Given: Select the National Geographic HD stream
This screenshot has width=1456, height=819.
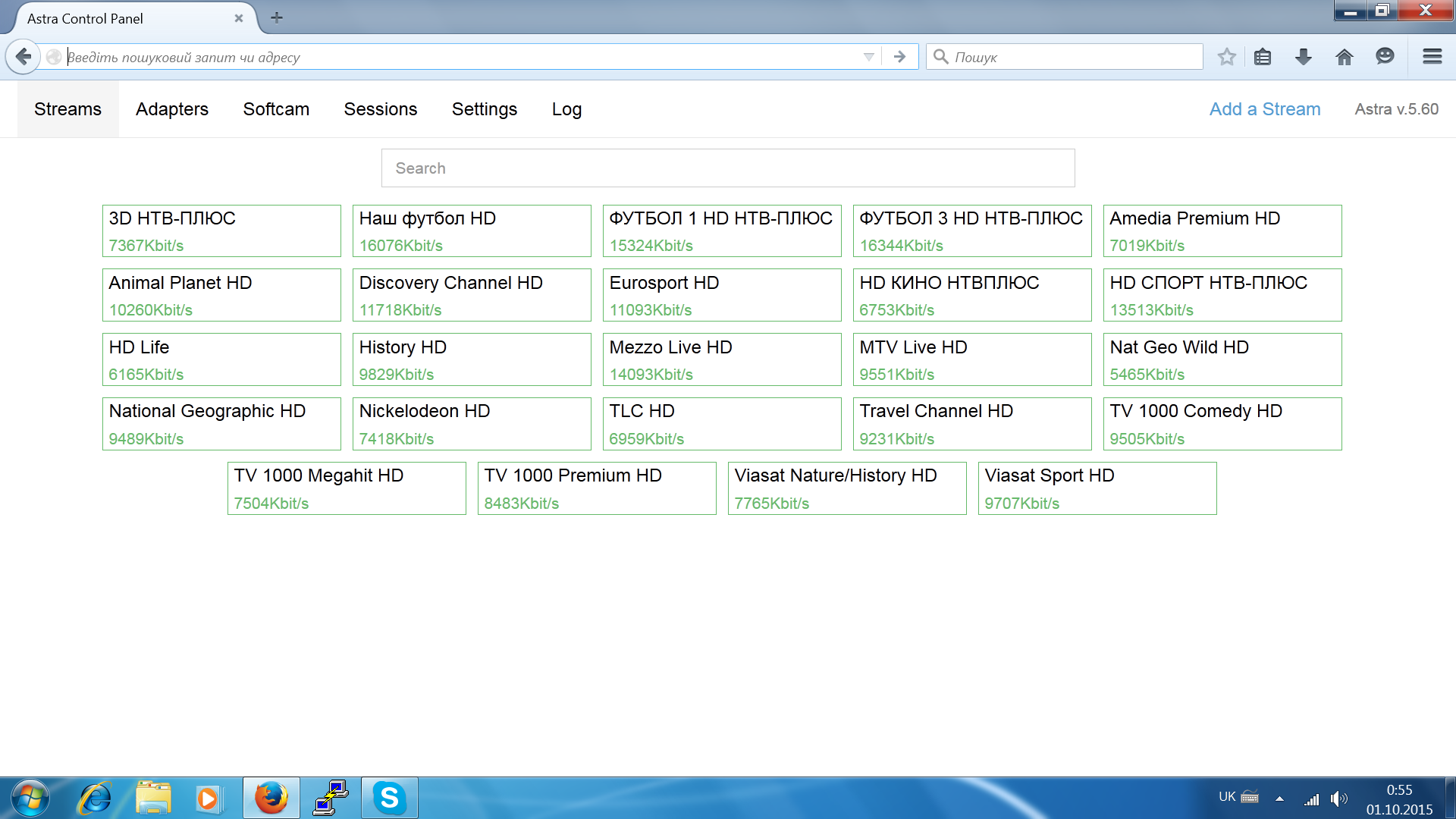Looking at the screenshot, I should [221, 424].
